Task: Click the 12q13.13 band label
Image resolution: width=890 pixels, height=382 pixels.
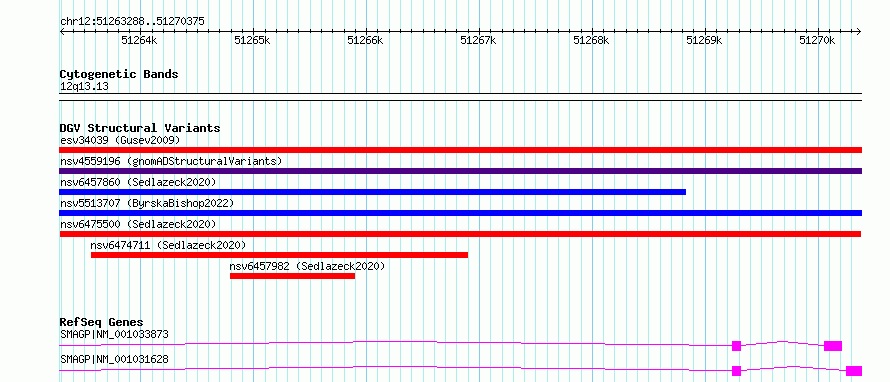Action: (84, 87)
